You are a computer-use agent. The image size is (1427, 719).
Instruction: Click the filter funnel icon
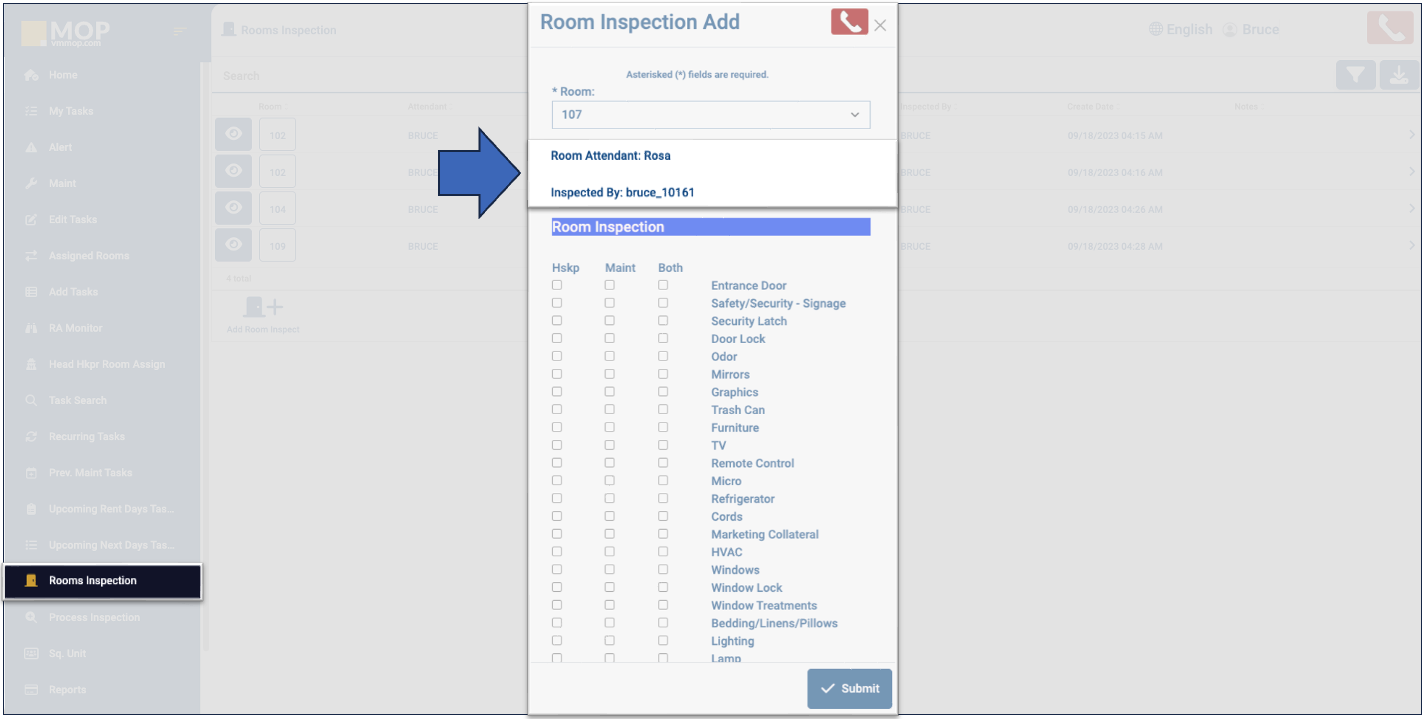1355,75
